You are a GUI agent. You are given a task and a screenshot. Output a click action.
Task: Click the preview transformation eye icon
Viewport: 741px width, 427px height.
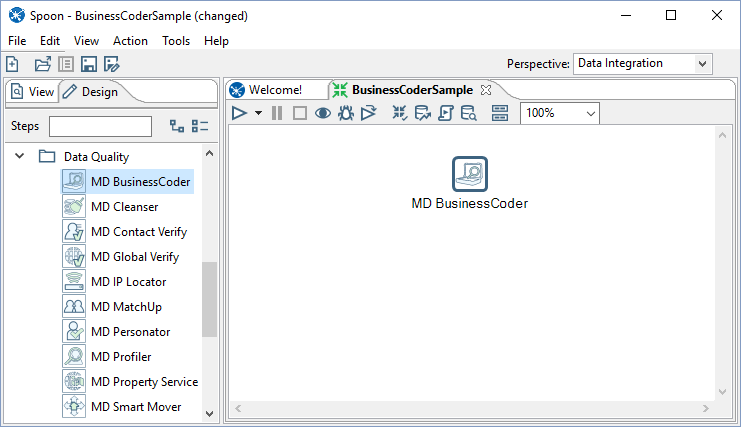(x=323, y=113)
